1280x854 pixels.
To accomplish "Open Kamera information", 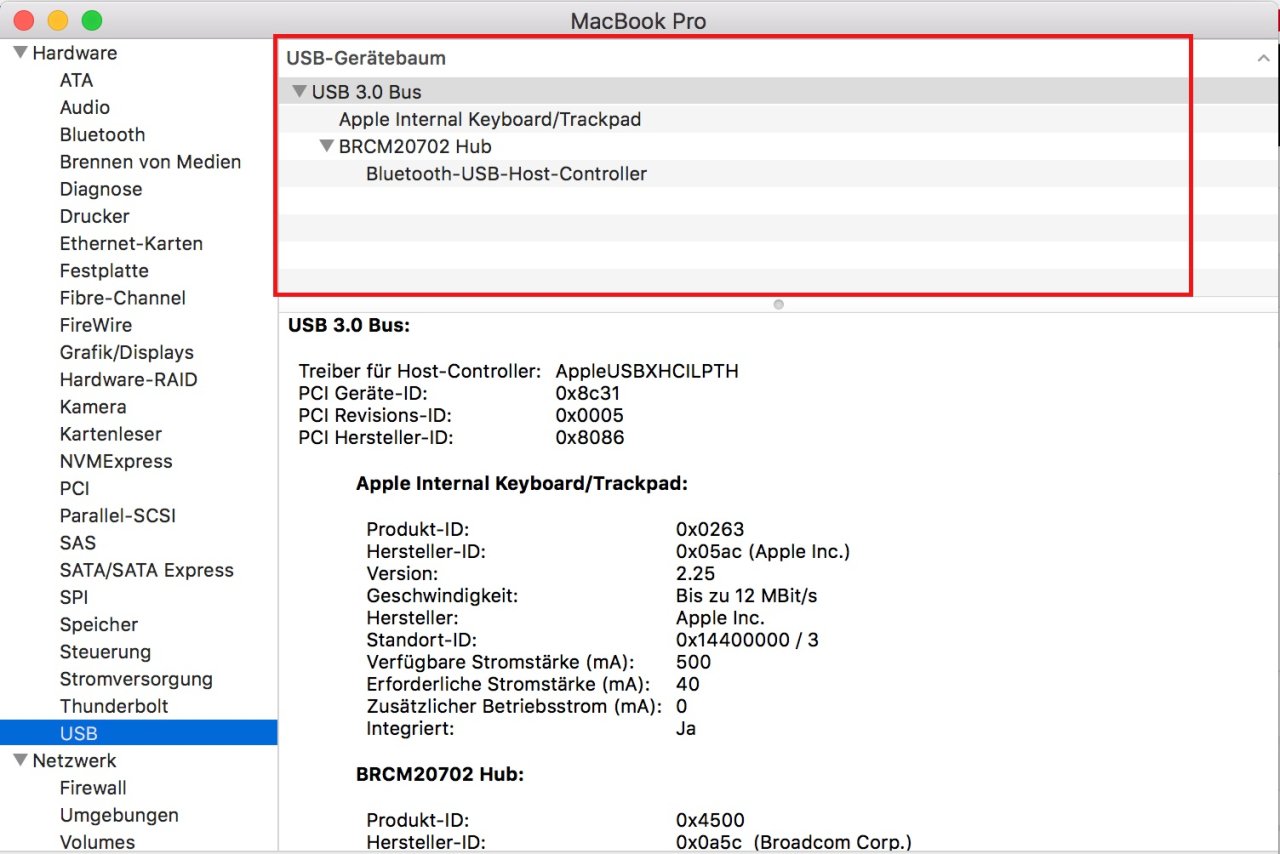I will (93, 406).
